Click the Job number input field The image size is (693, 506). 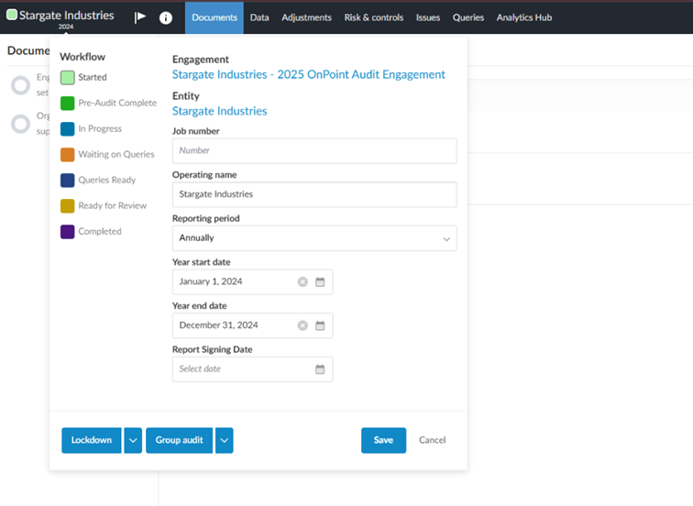click(x=314, y=151)
